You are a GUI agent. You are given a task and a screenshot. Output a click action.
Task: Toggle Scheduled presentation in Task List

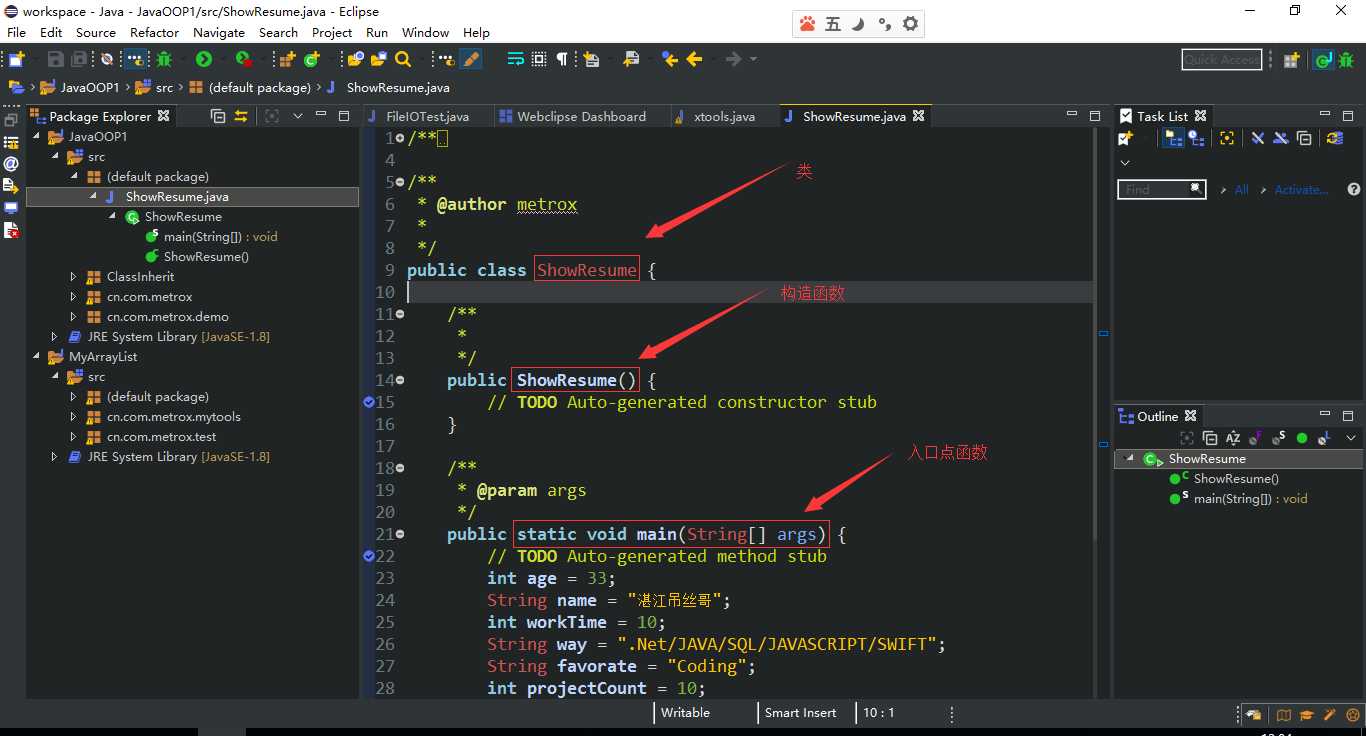(1196, 138)
